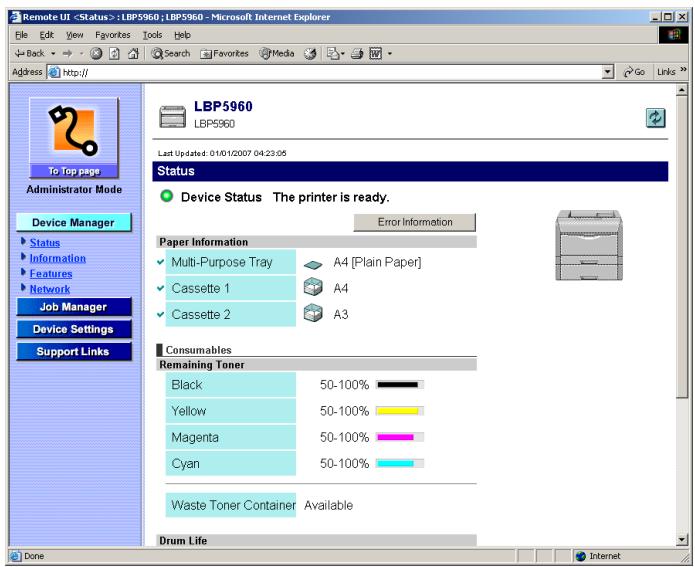Click the scrollbar up arrow

(x=682, y=90)
